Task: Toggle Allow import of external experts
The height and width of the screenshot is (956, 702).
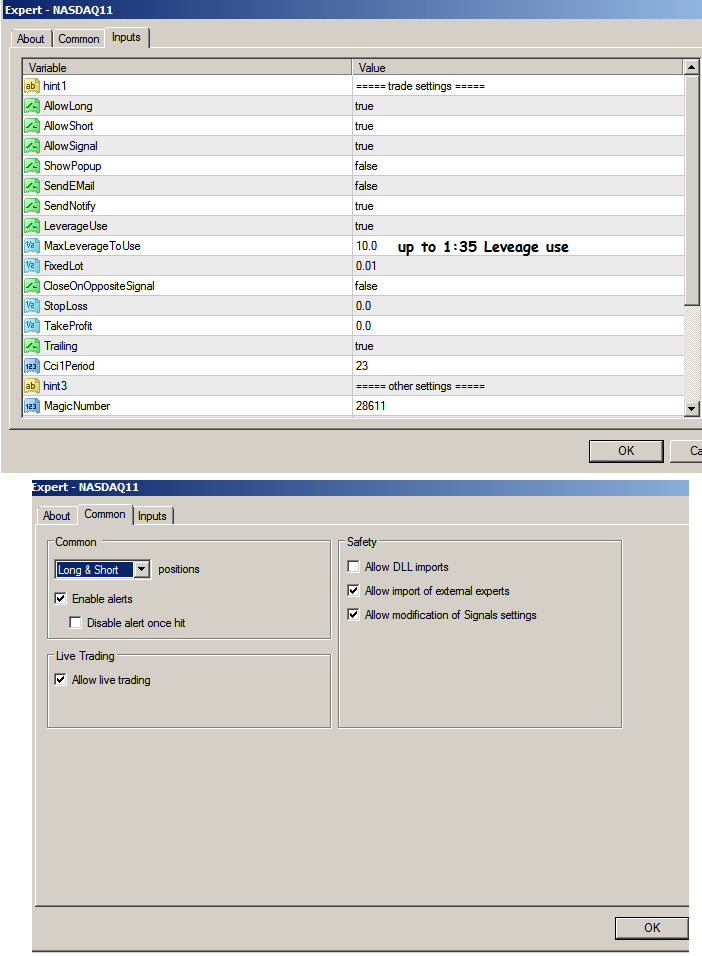Action: (353, 590)
